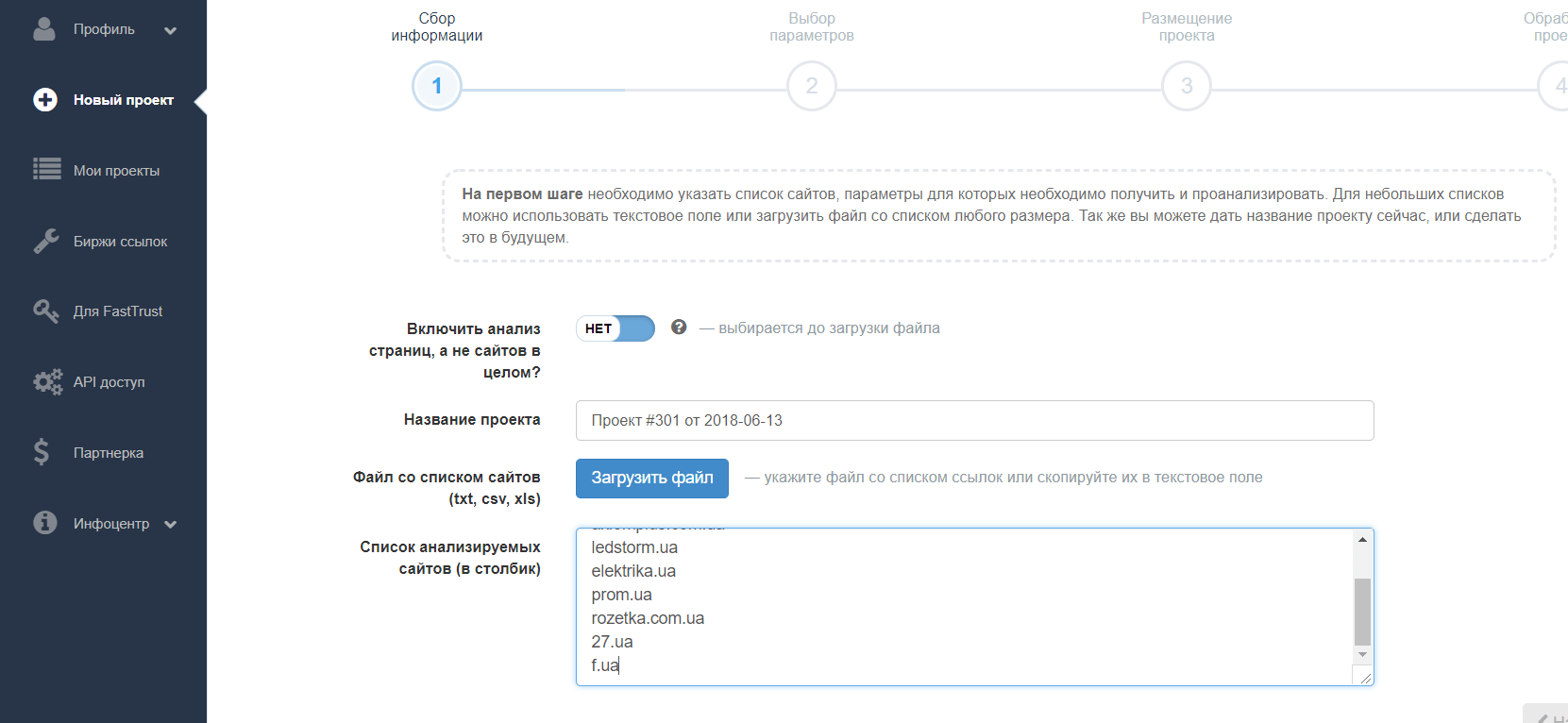Click the Загрузить файл button

651,478
